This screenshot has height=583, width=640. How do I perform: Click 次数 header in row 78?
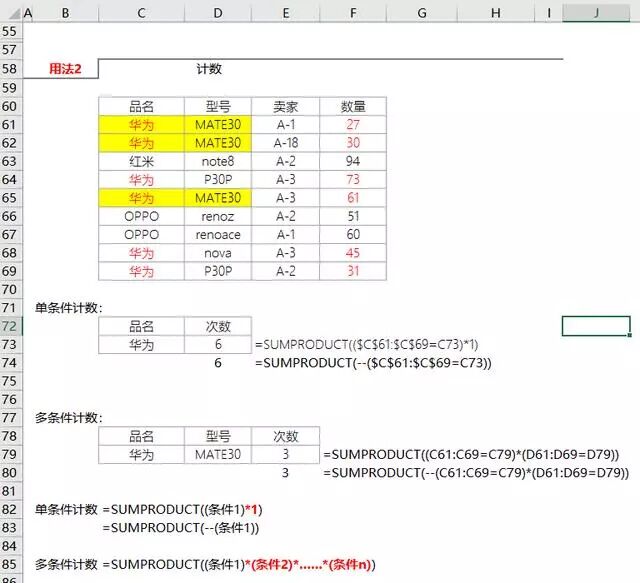pyautogui.click(x=286, y=436)
